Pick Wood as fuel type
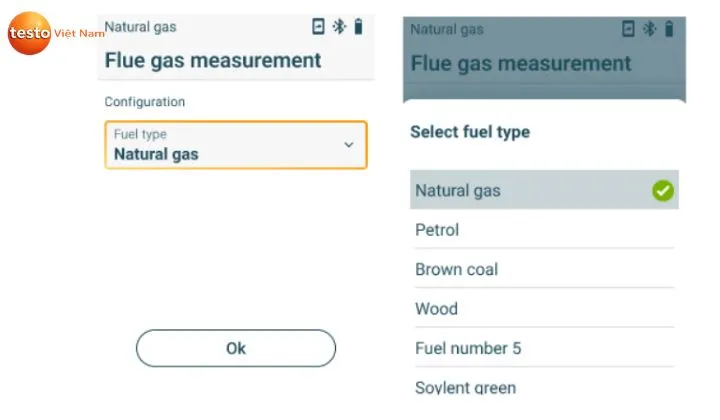 click(436, 309)
